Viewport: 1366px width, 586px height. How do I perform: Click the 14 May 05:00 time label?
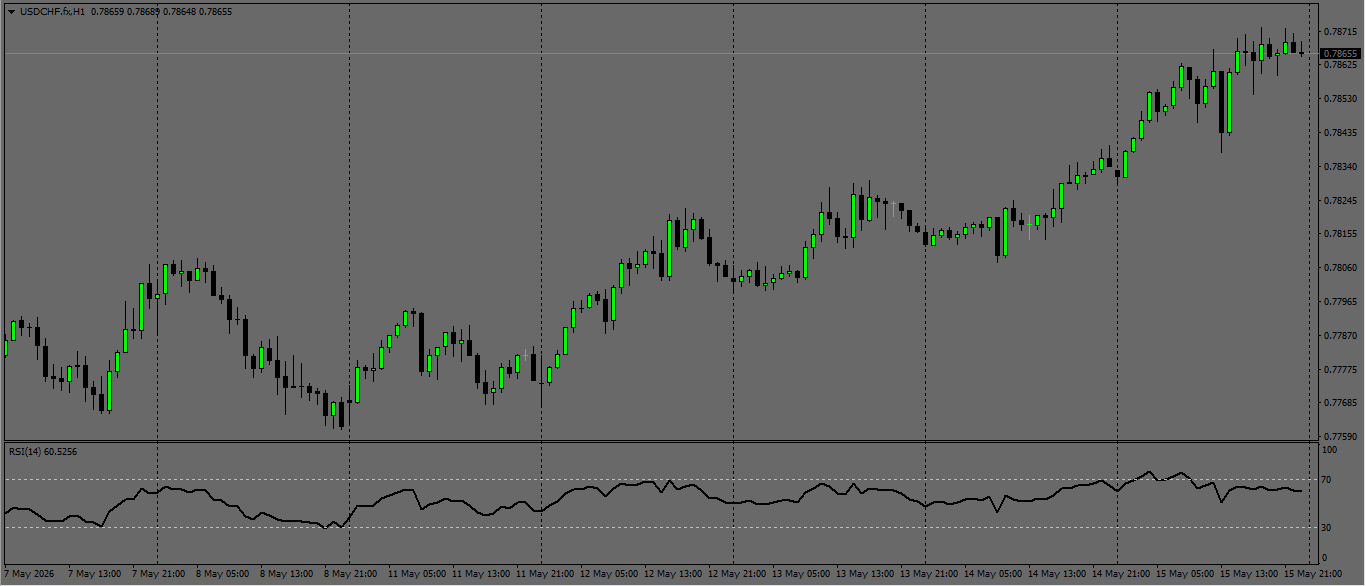coord(992,575)
